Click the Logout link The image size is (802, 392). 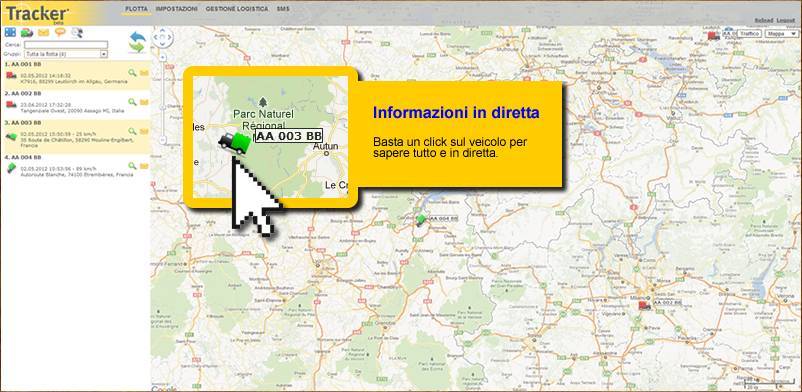[x=785, y=20]
